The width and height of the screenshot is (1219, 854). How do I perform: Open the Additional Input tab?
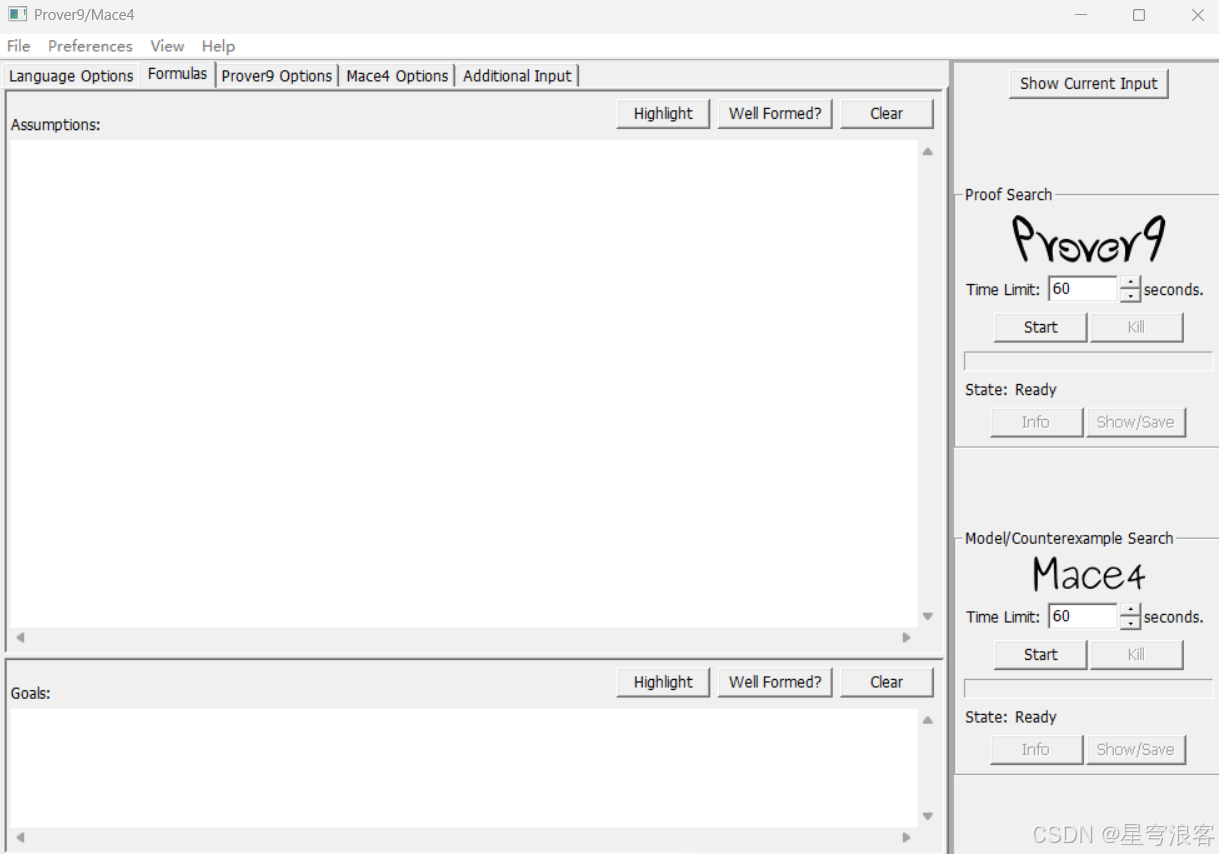tap(517, 76)
